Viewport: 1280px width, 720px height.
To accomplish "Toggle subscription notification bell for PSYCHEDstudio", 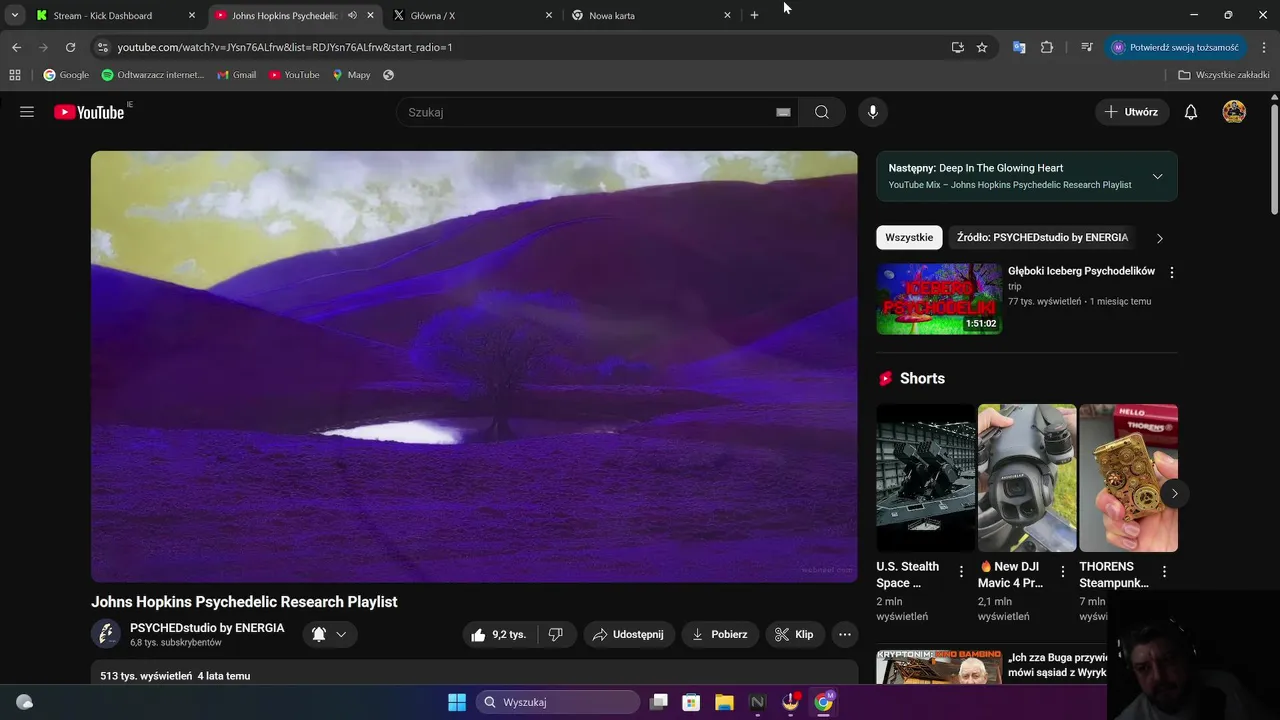I will [319, 634].
